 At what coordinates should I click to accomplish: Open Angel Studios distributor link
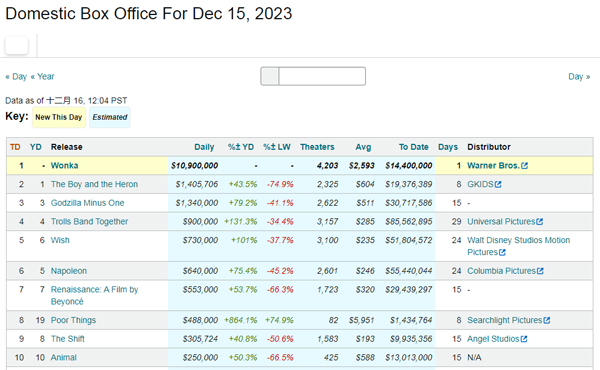click(493, 339)
